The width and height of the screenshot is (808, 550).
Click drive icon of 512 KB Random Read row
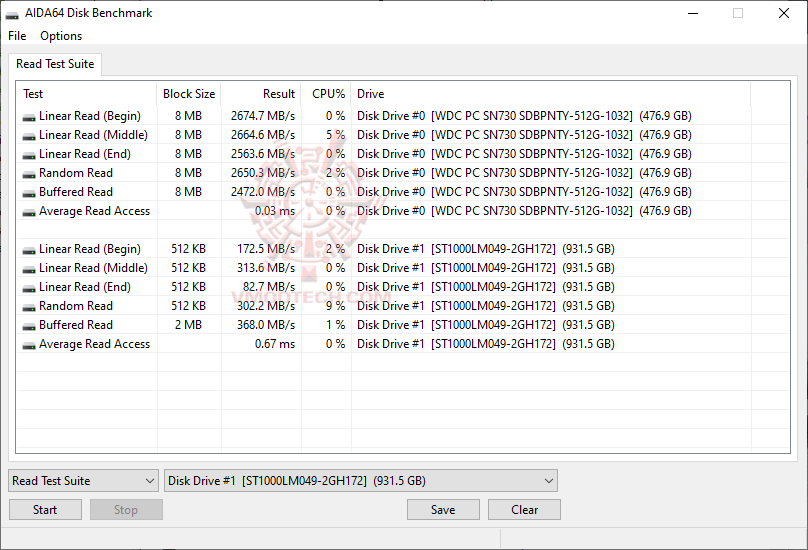point(29,307)
